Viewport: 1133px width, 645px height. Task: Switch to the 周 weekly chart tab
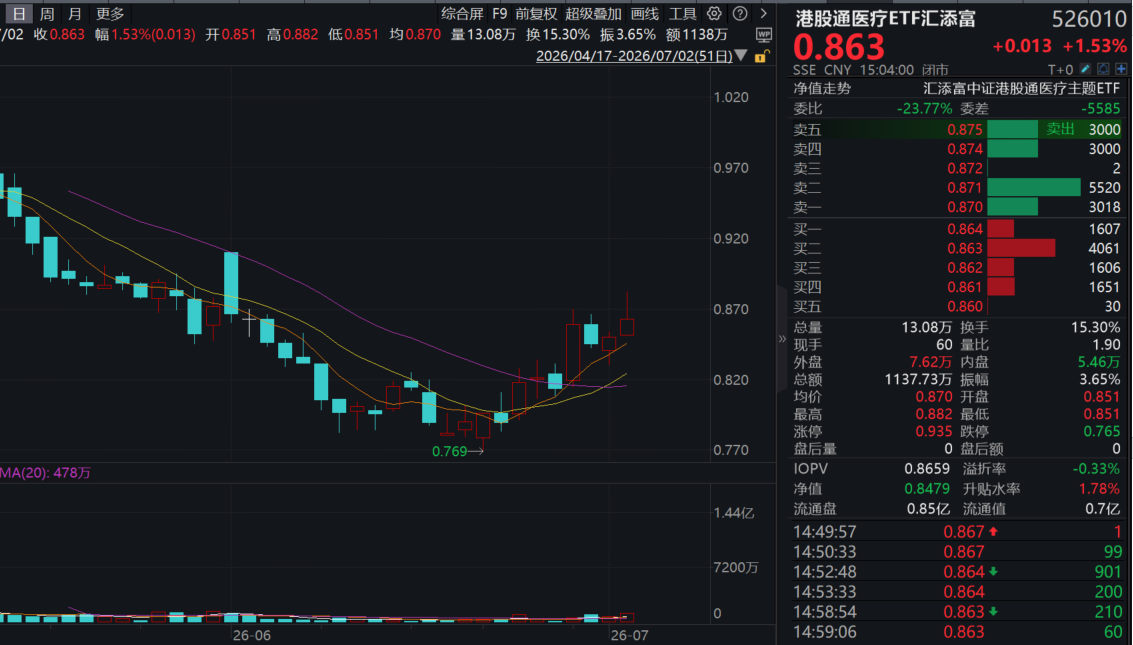[47, 14]
